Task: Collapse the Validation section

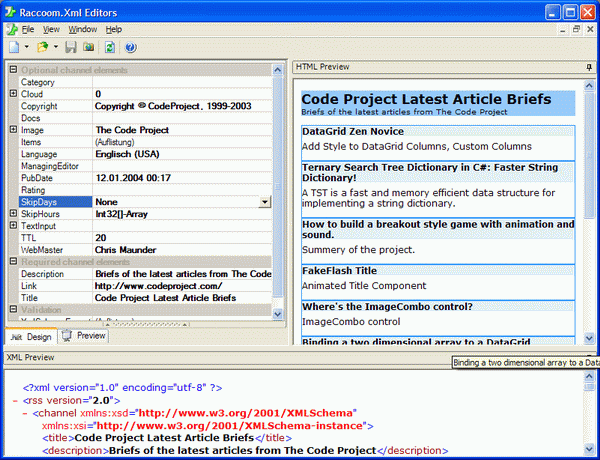Action: click(13, 309)
